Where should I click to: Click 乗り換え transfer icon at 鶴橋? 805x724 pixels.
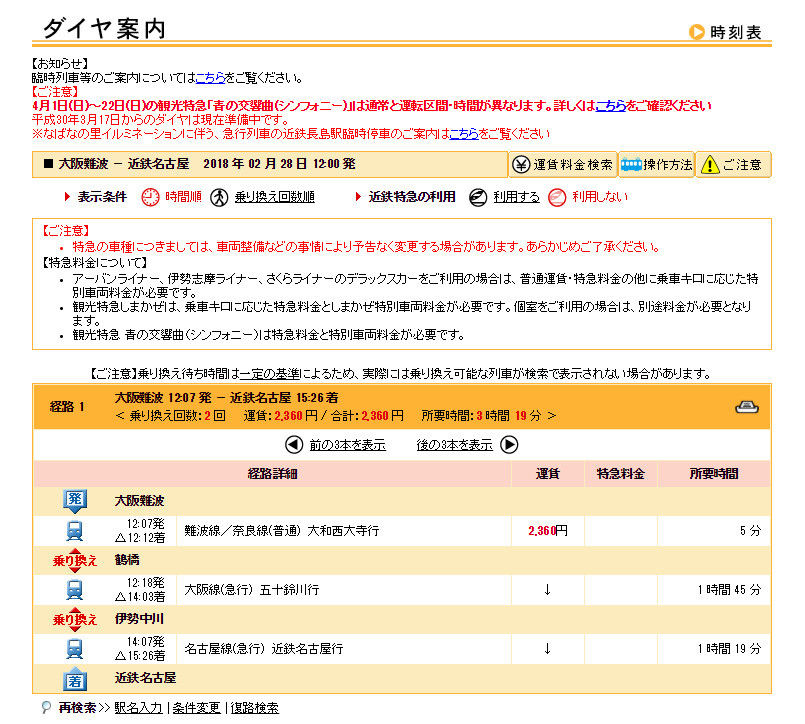click(x=74, y=560)
